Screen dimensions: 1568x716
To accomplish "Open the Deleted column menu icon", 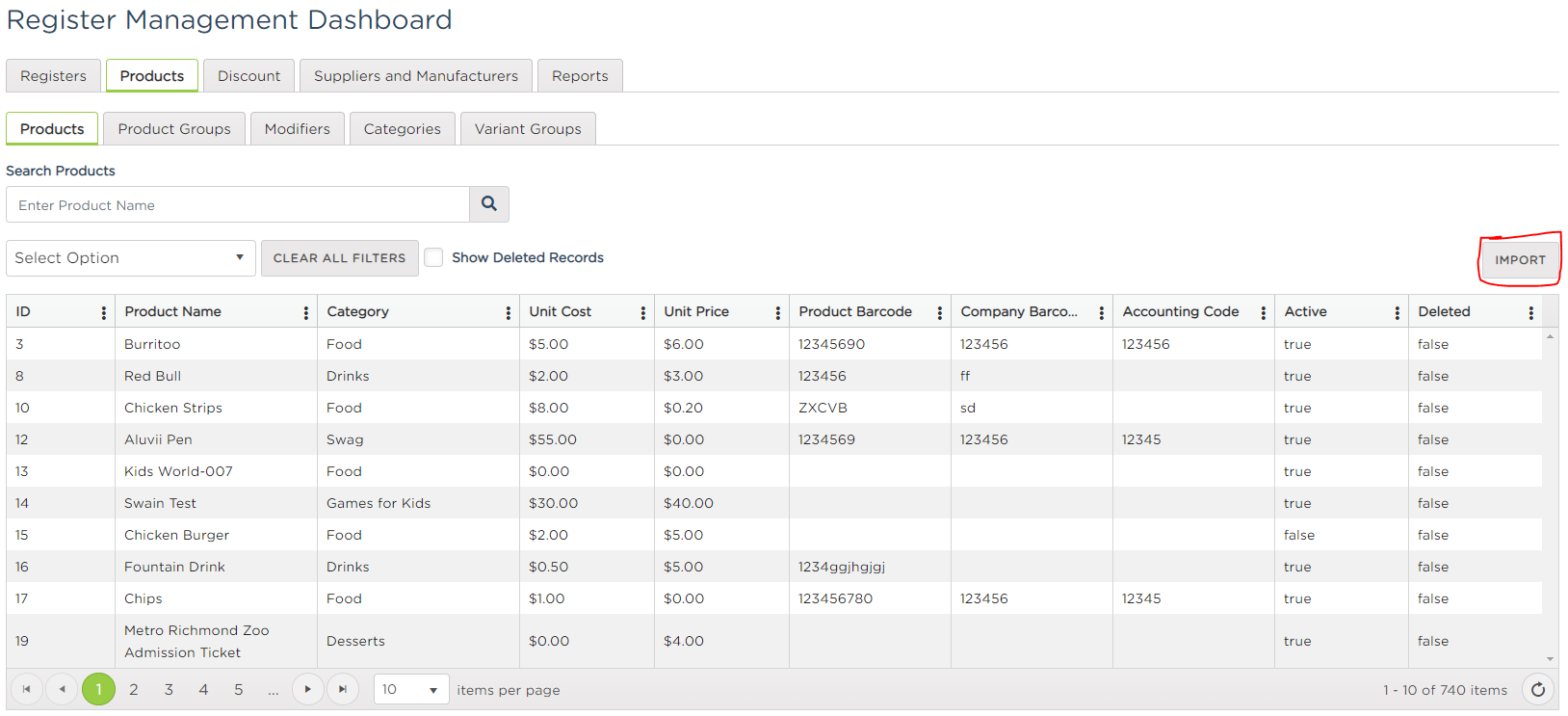I will 1531,312.
